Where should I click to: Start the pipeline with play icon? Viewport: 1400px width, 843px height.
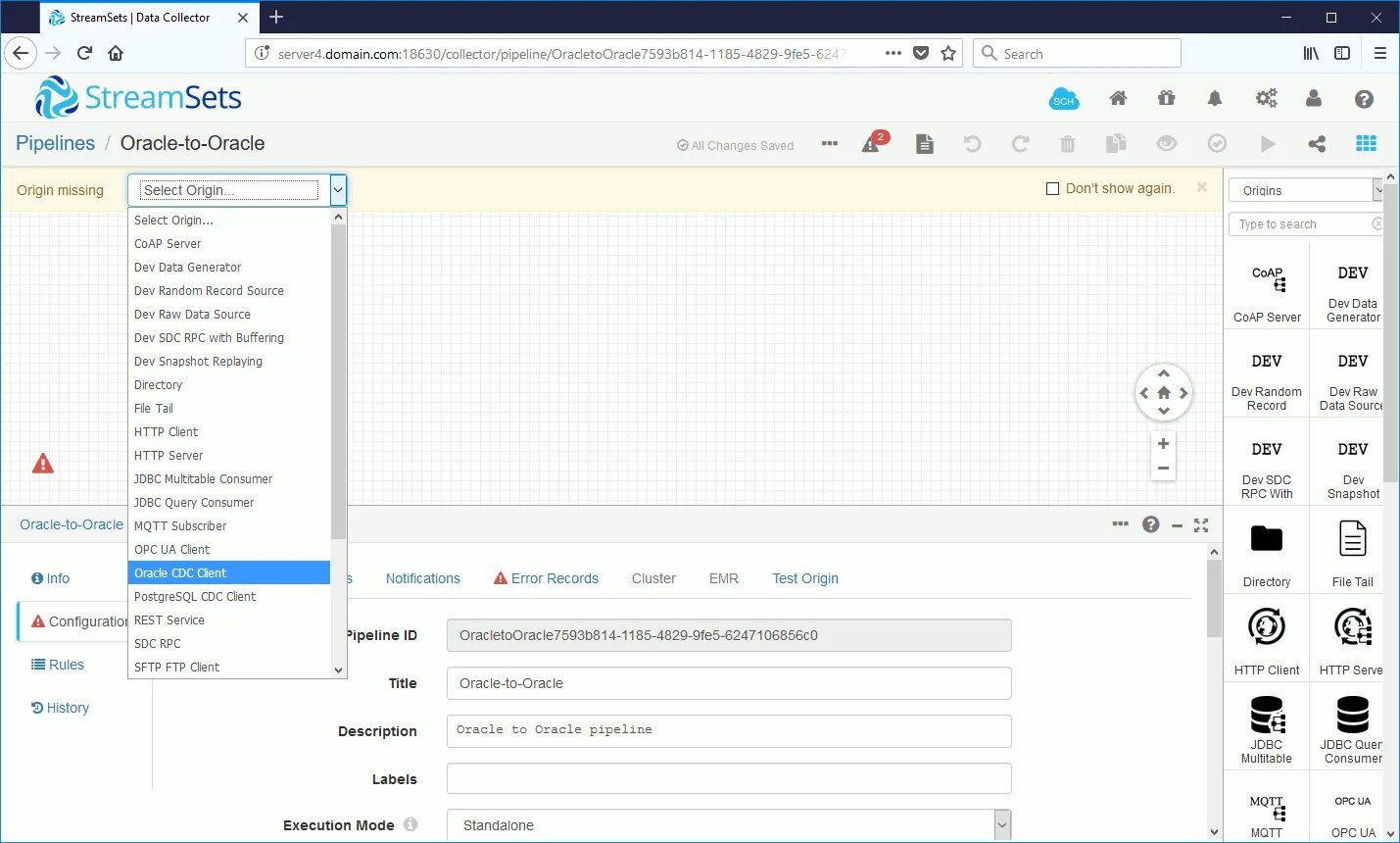pyautogui.click(x=1268, y=144)
